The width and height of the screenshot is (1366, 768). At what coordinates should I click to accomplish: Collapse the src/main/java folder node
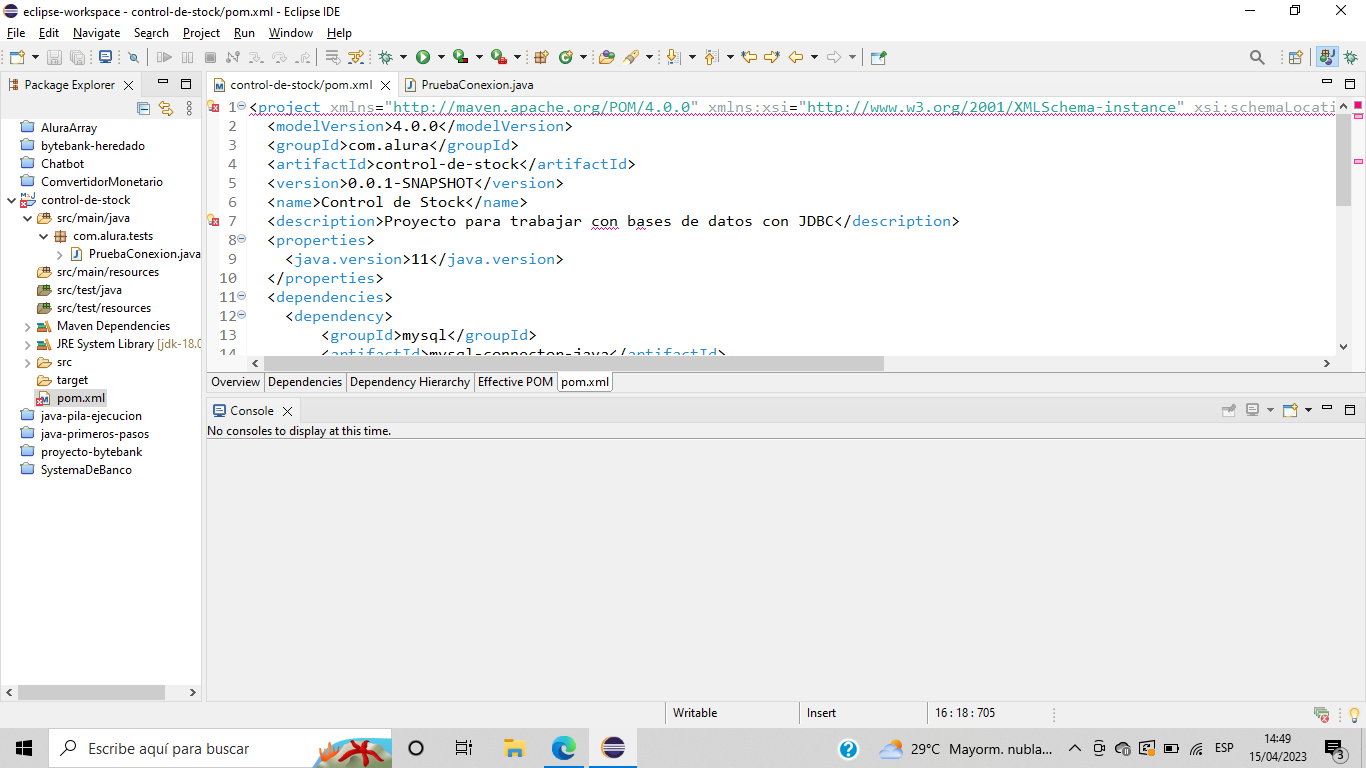coord(28,218)
